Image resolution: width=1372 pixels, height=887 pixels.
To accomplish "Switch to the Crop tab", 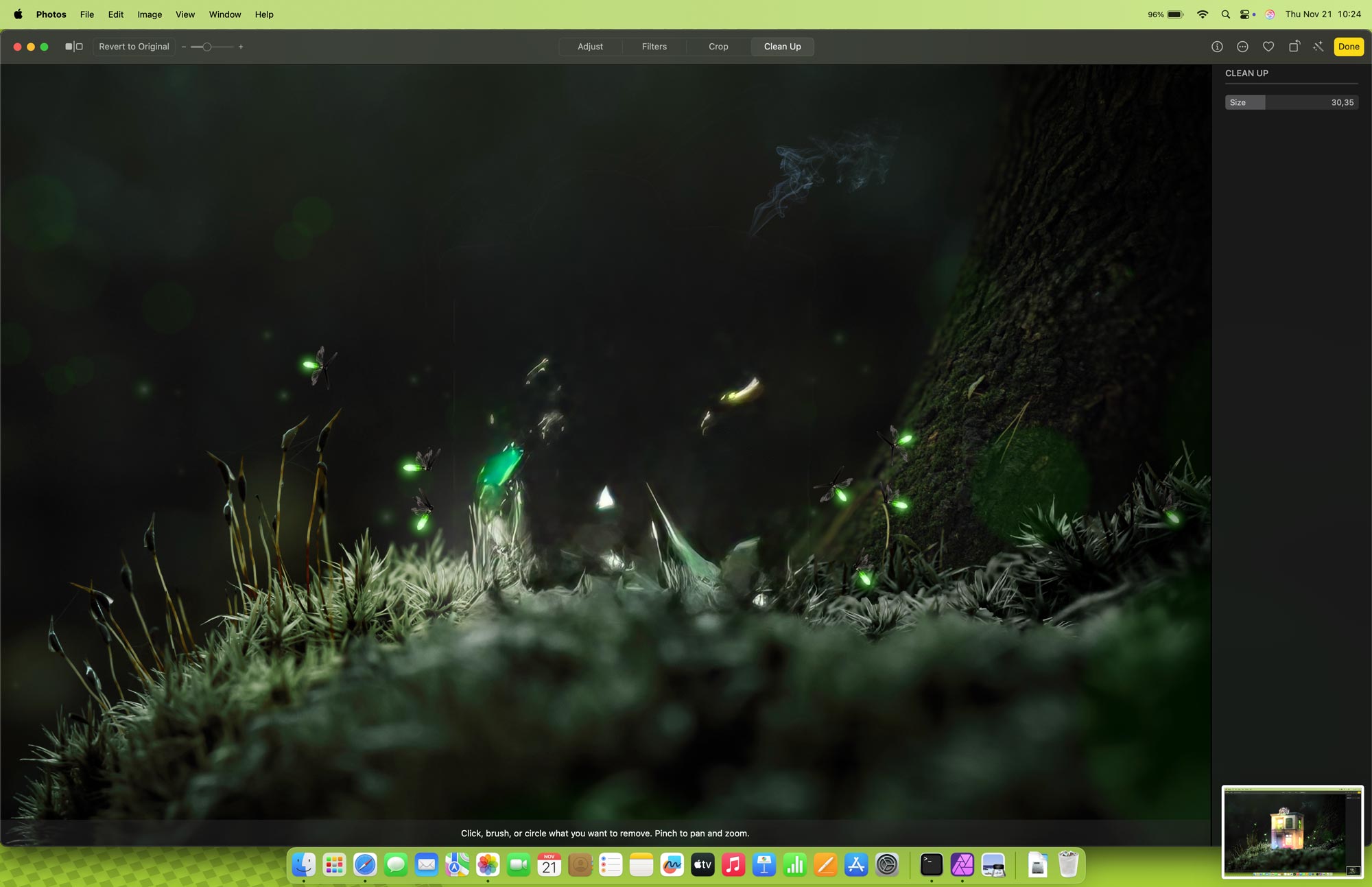I will (718, 47).
